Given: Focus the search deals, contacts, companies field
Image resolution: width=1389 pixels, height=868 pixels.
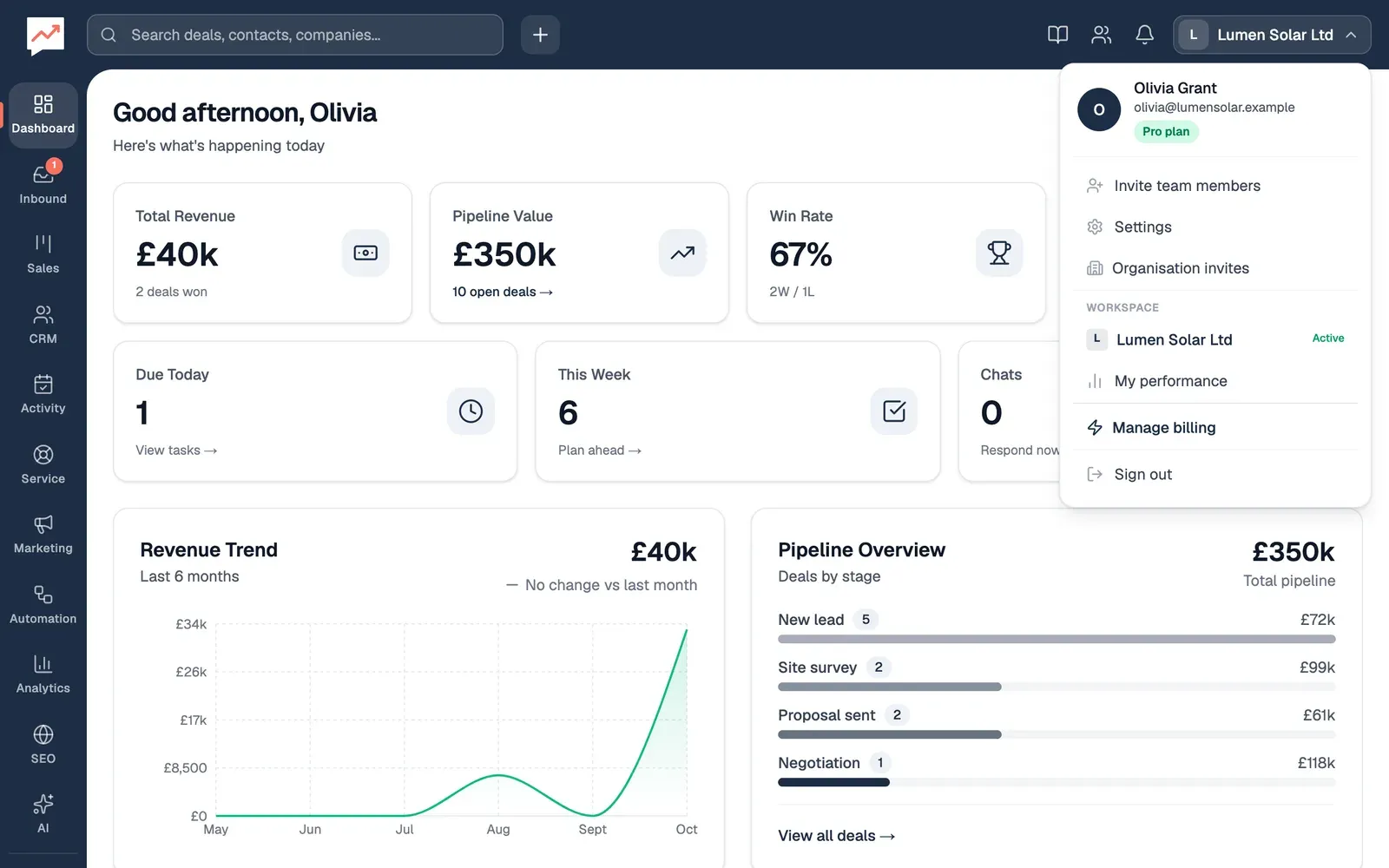Looking at the screenshot, I should 295,35.
